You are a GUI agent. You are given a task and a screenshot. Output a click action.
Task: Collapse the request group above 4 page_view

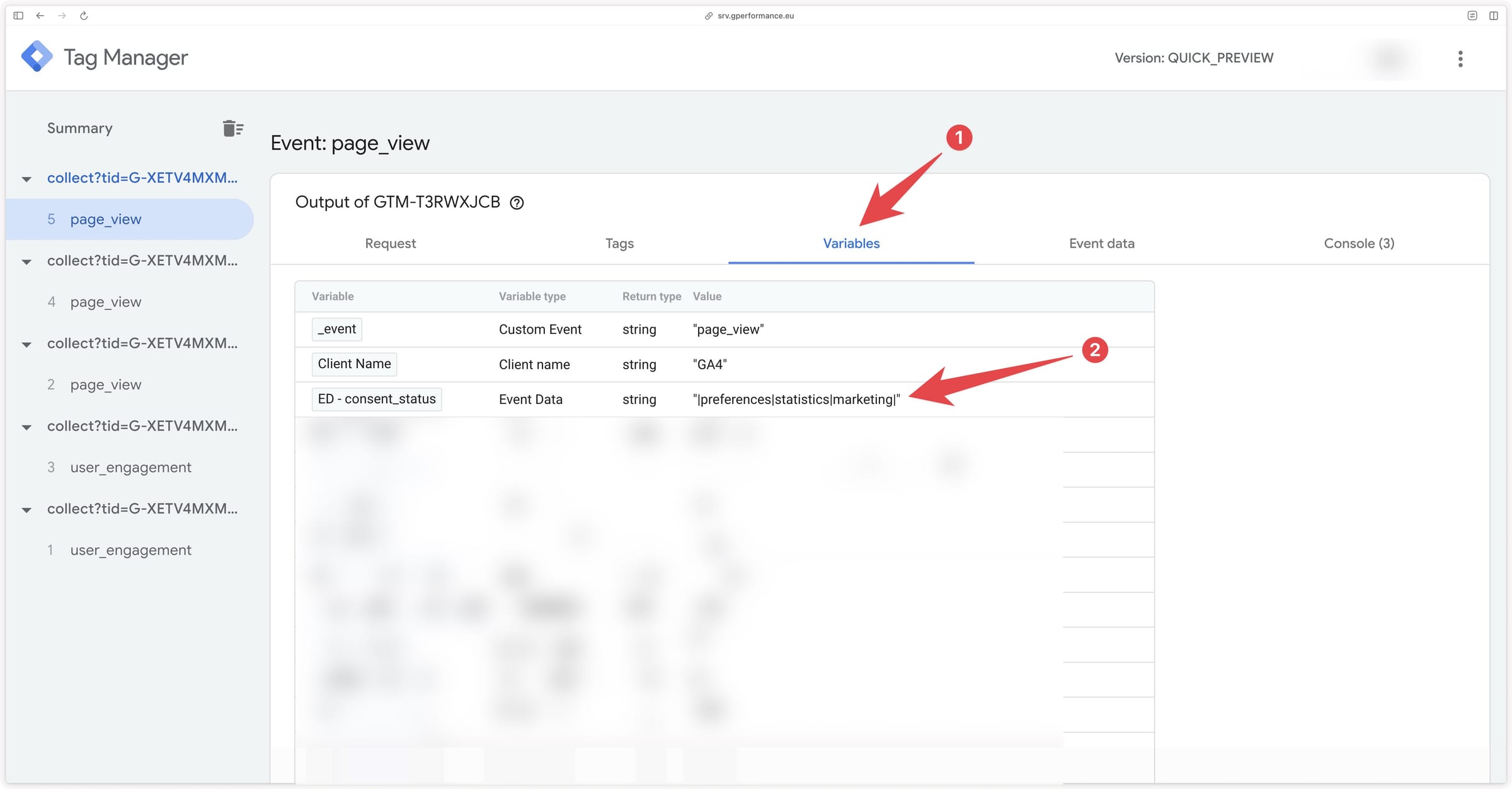click(26, 262)
